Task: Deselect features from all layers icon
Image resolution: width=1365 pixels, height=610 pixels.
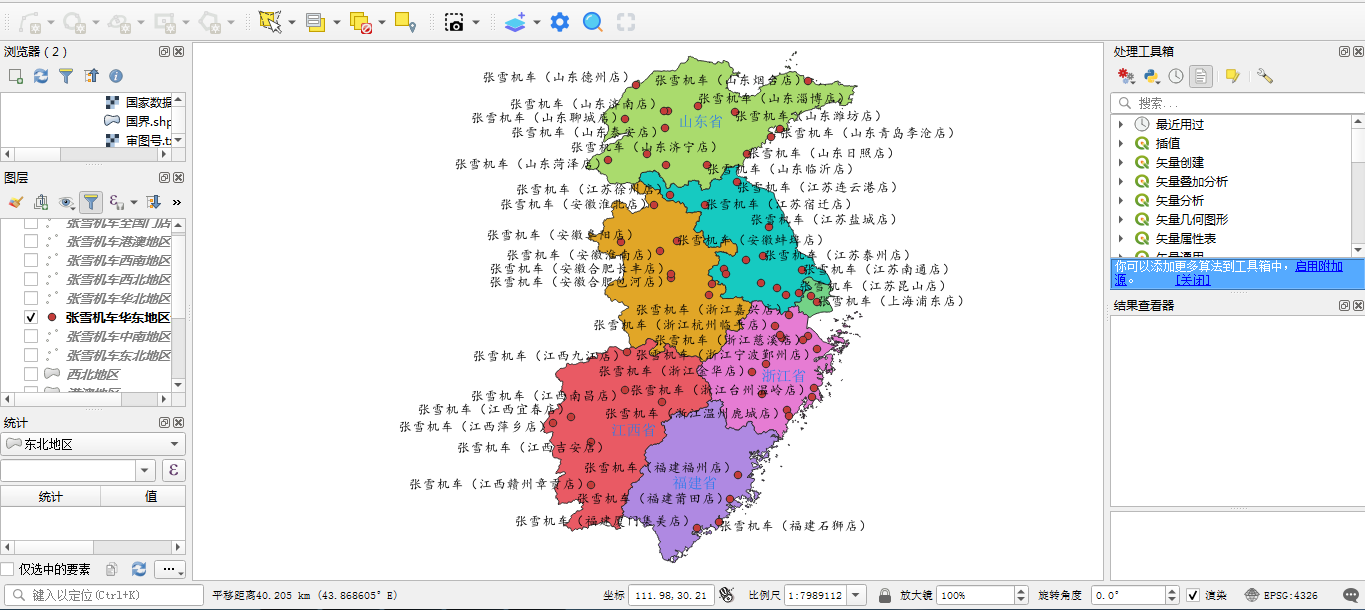Action: coord(361,21)
